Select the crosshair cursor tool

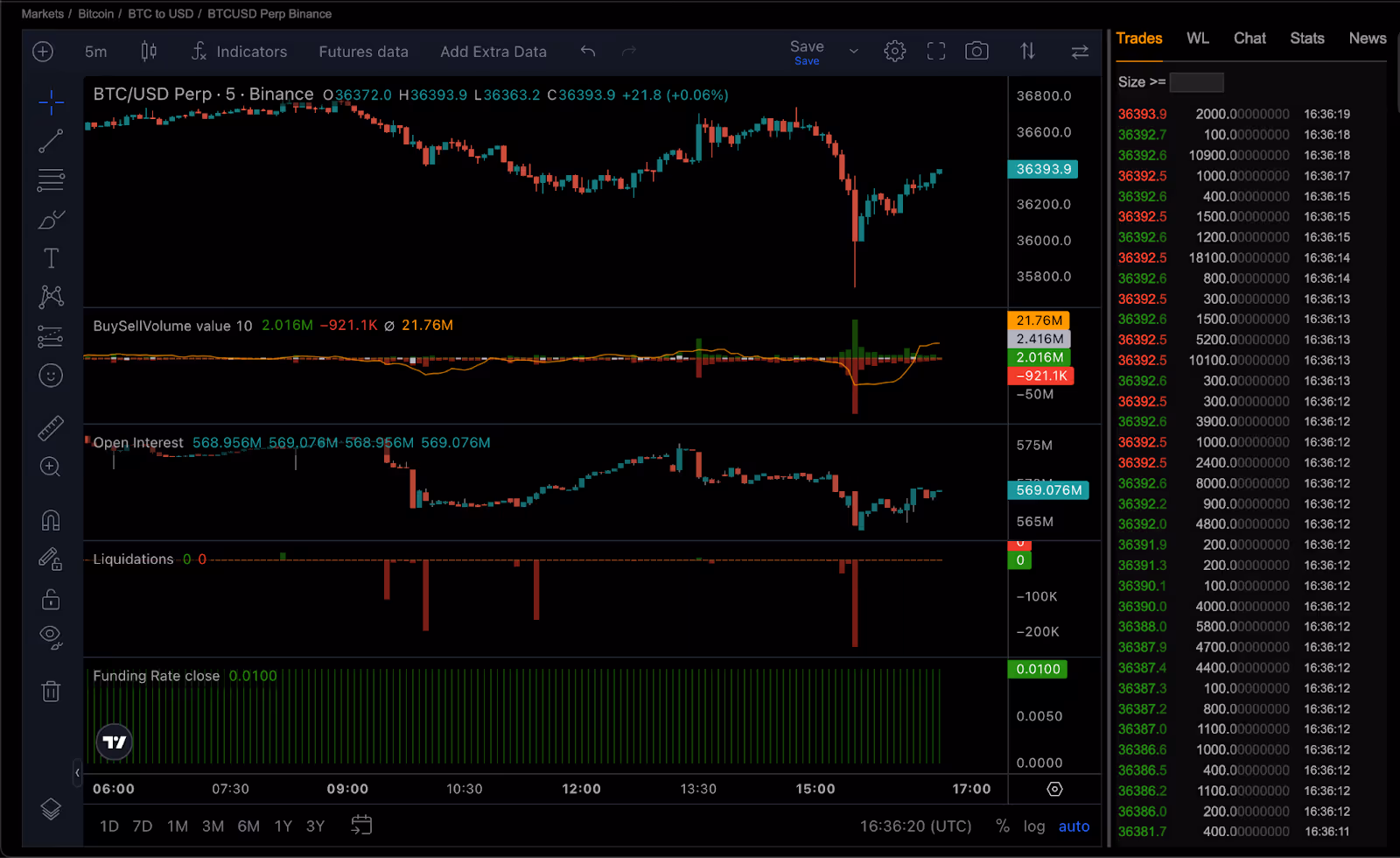click(x=51, y=102)
